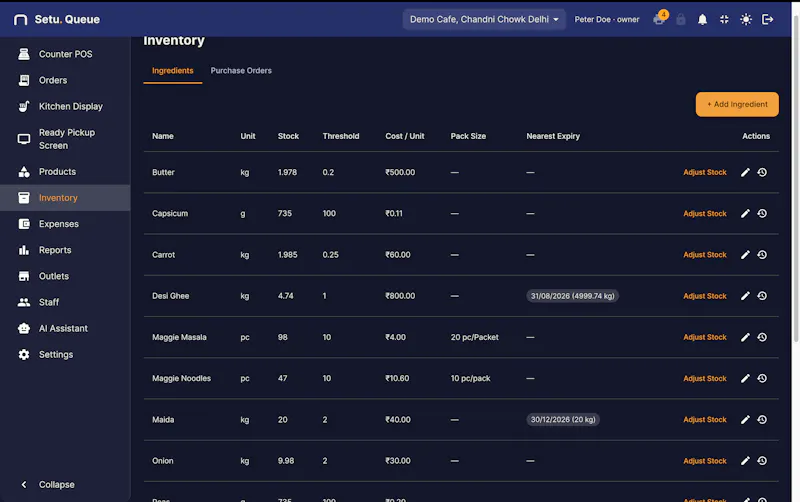The width and height of the screenshot is (800, 502).
Task: Click Maida expiry badge 30/12/2026
Action: point(563,419)
